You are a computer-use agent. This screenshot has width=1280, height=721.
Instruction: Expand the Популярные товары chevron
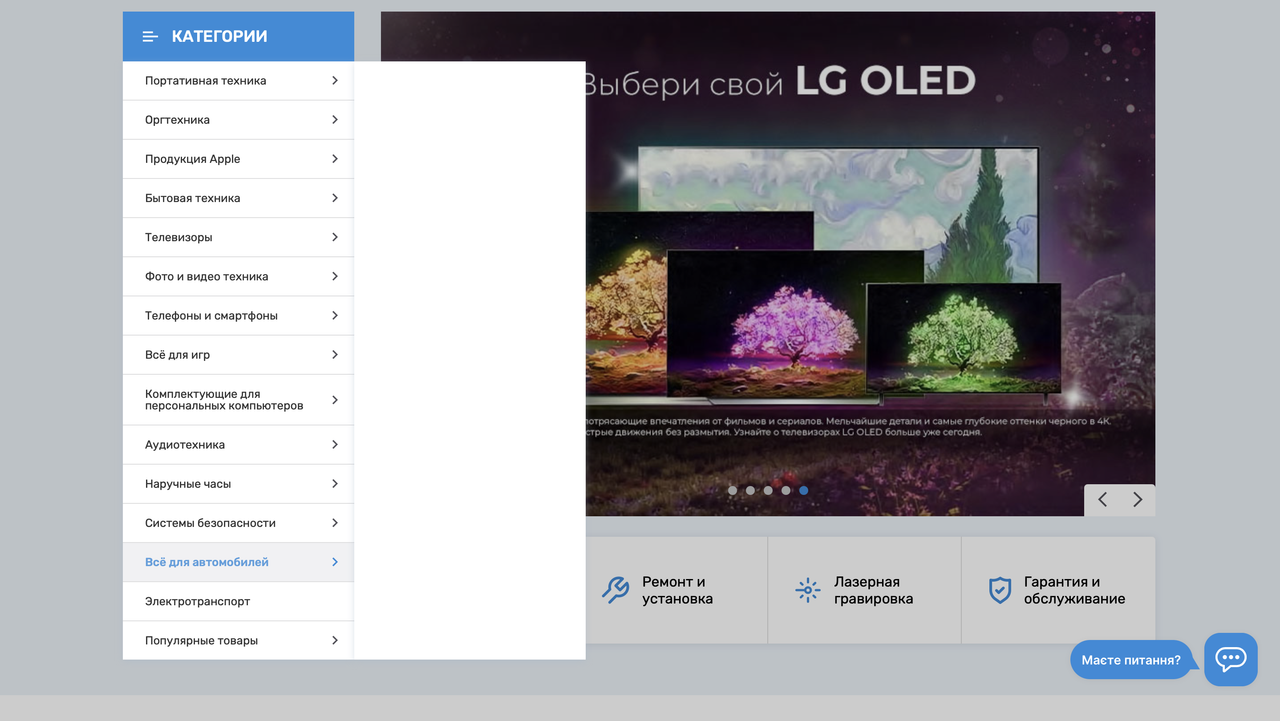tap(335, 640)
